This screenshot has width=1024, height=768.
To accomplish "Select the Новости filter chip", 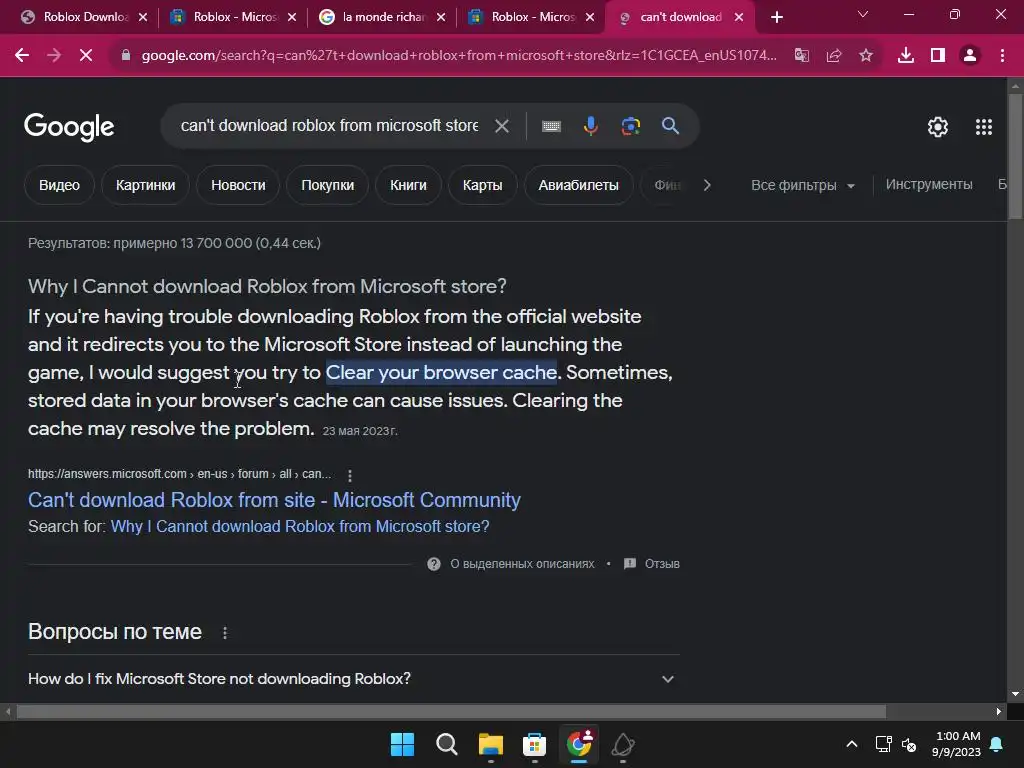I will pyautogui.click(x=238, y=185).
